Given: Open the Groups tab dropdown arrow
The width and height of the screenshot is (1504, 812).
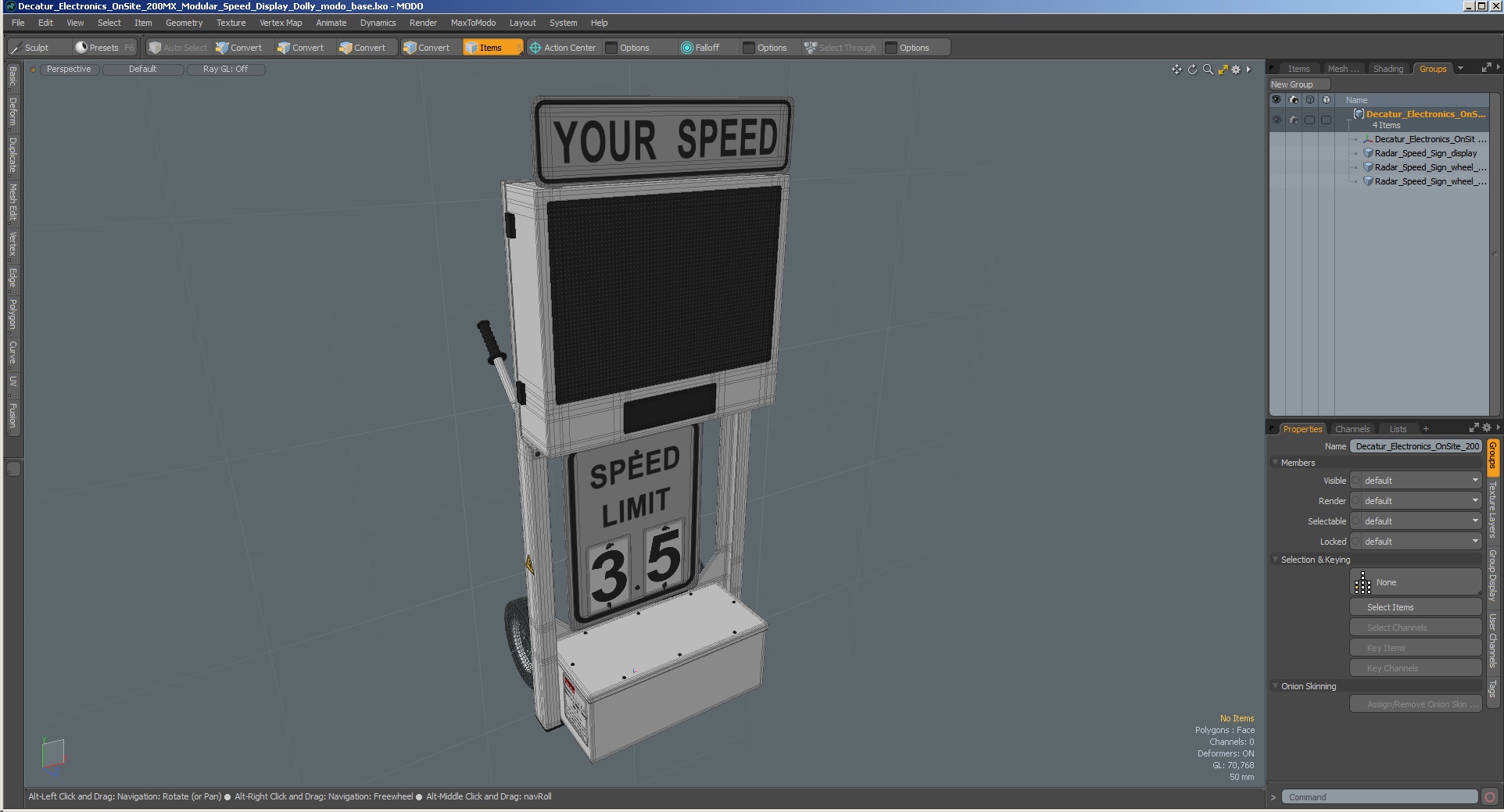Looking at the screenshot, I should (x=1460, y=69).
